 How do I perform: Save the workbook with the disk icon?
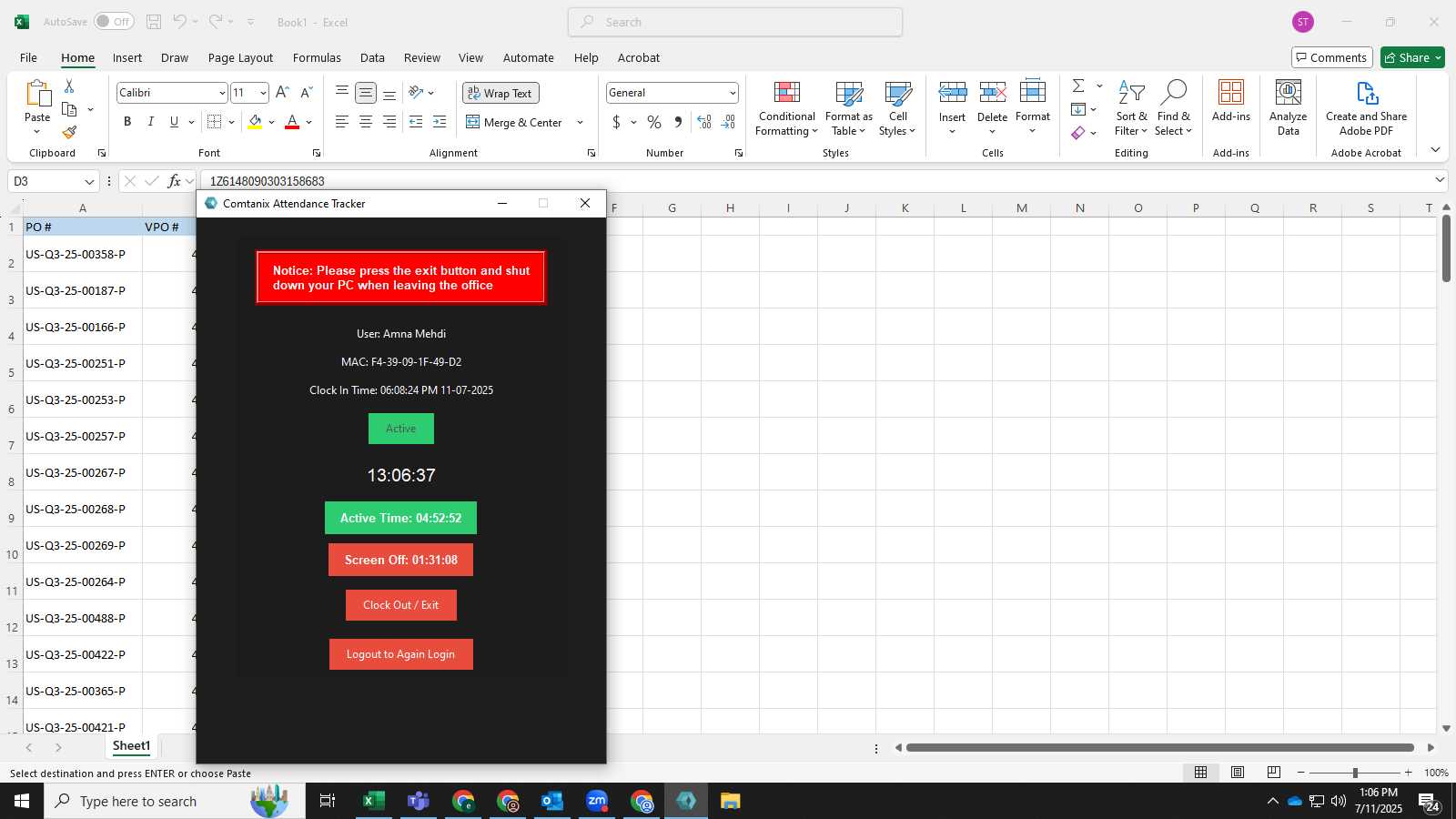(154, 22)
